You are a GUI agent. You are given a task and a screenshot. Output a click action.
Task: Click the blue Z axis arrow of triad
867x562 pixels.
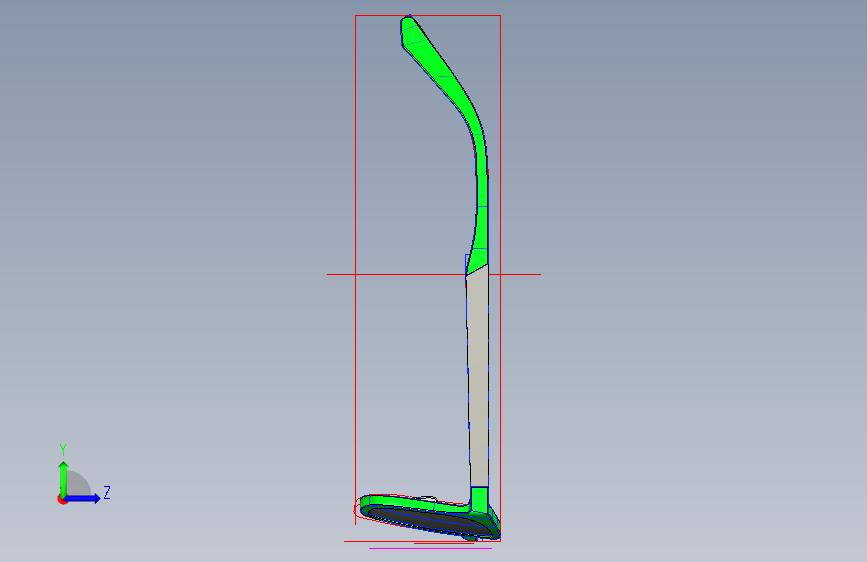[83, 498]
